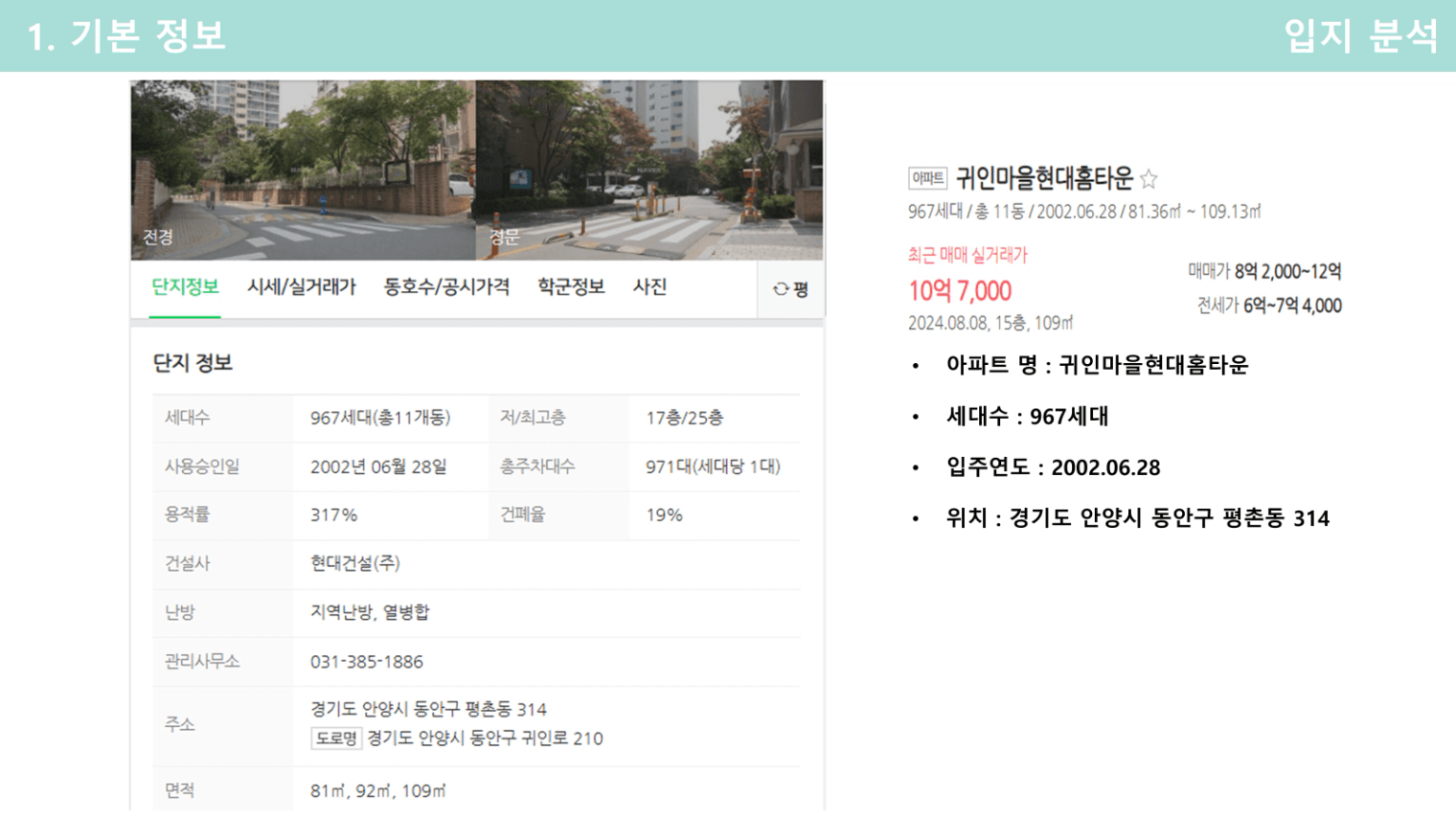Click the 저/최고층 label

(533, 418)
